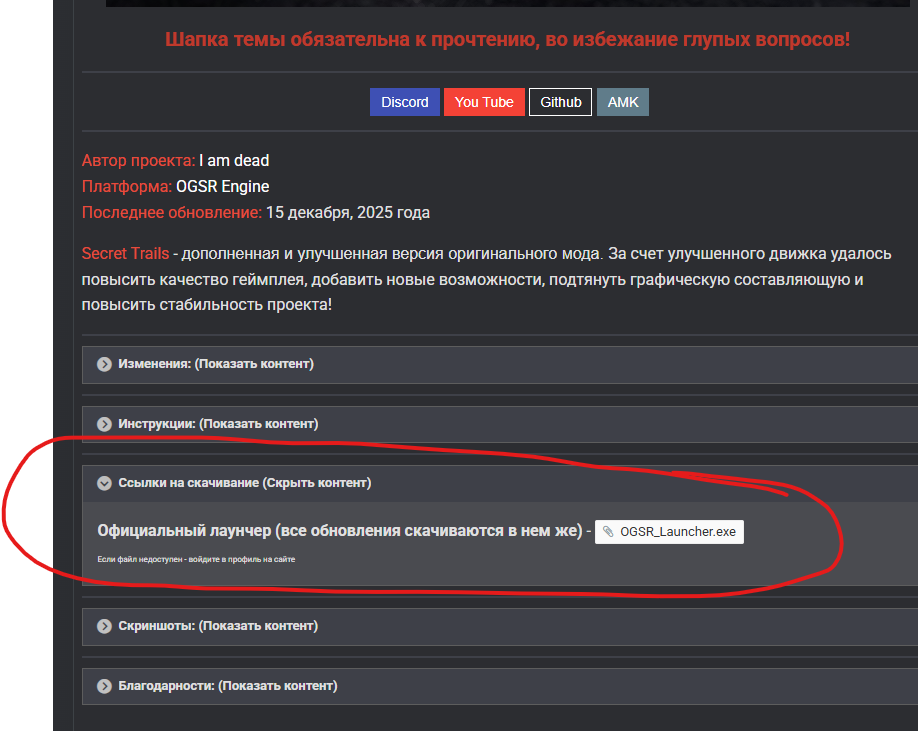The width and height of the screenshot is (918, 731).
Task: Click the Если файл недоступен note
Action: (x=196, y=559)
